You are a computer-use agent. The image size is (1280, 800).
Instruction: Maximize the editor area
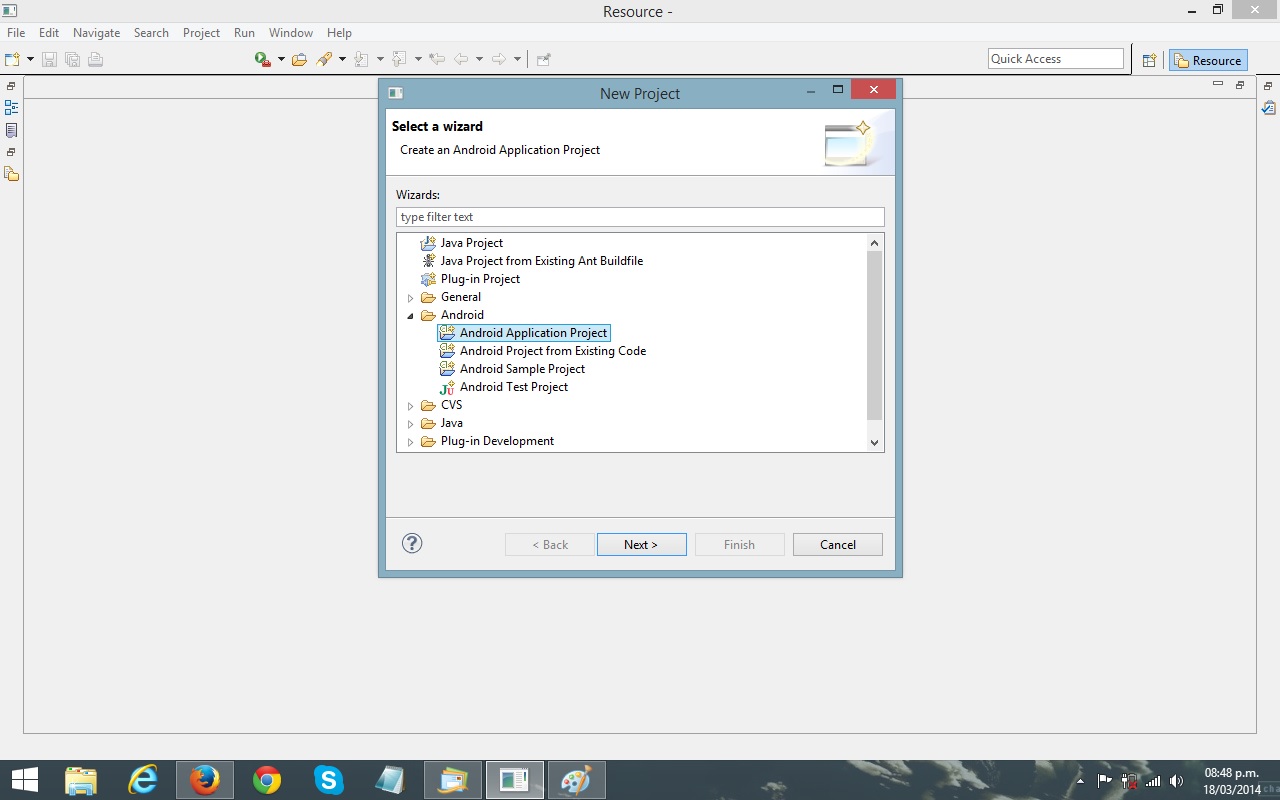click(1239, 84)
